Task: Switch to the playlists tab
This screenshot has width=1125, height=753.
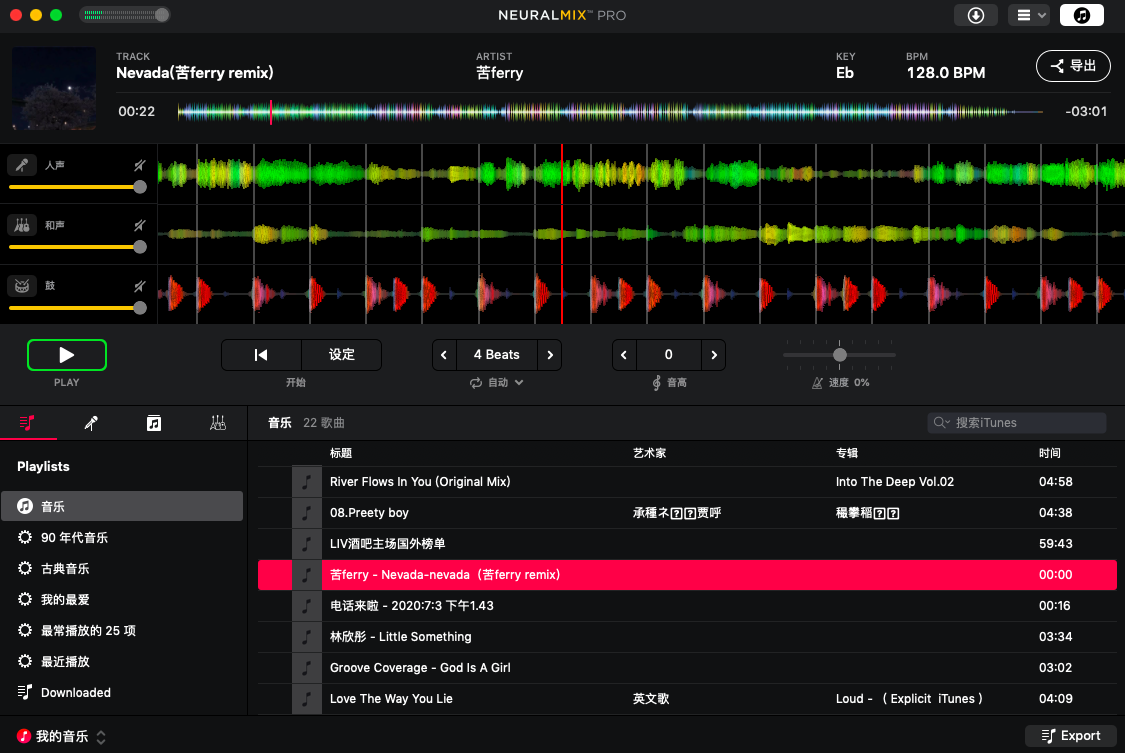Action: 27,423
